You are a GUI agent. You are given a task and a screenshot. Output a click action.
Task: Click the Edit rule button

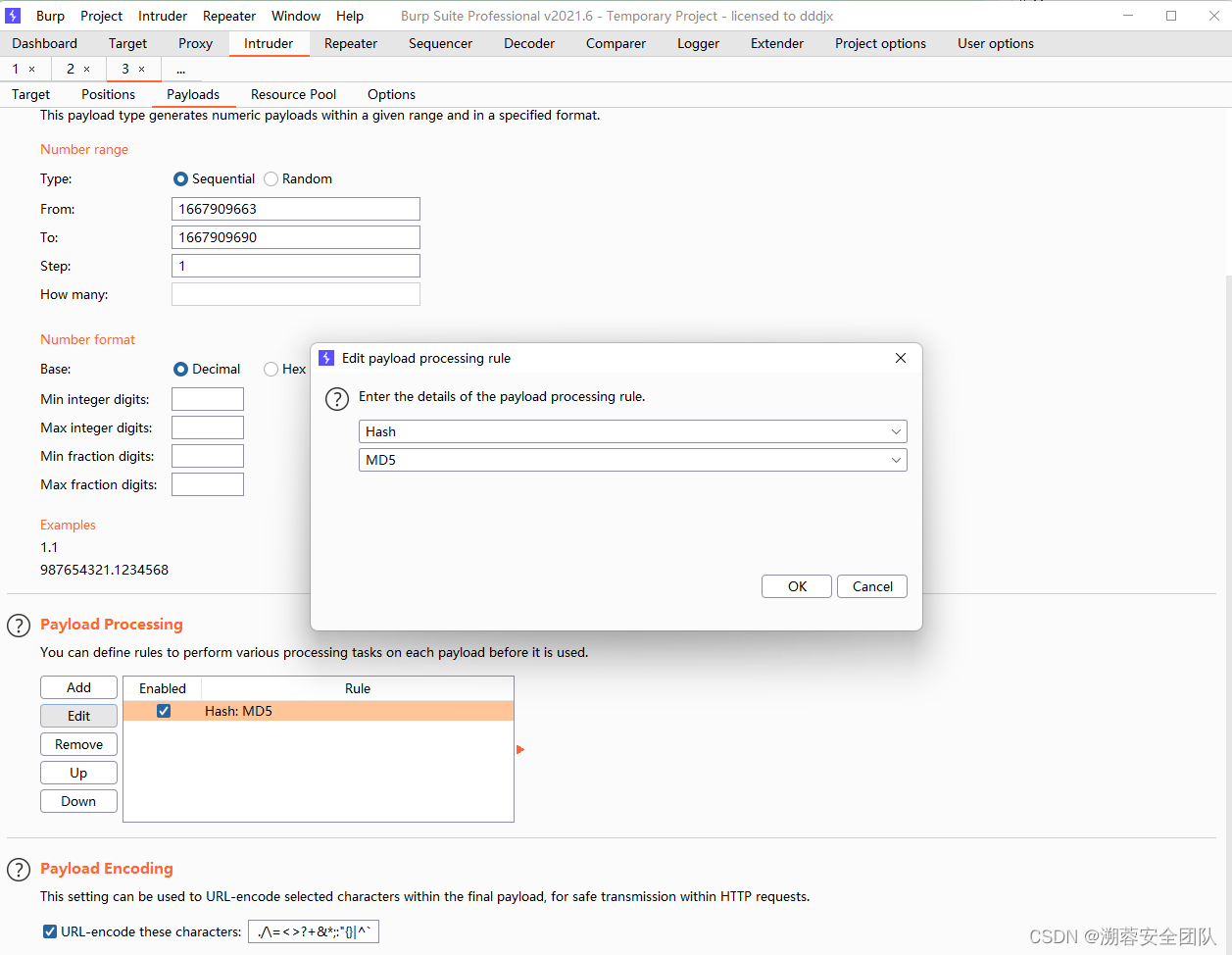[x=78, y=716]
